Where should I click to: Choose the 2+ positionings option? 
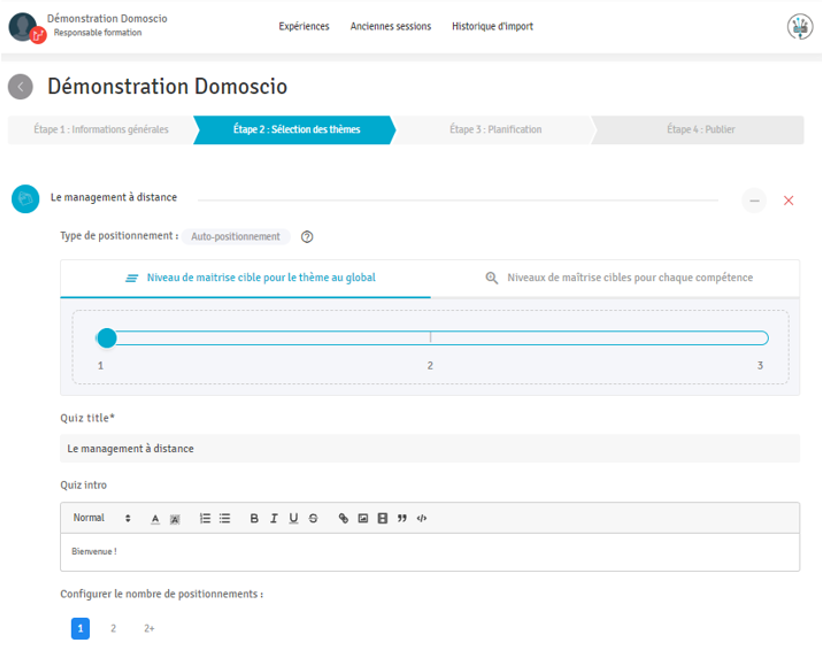point(149,628)
